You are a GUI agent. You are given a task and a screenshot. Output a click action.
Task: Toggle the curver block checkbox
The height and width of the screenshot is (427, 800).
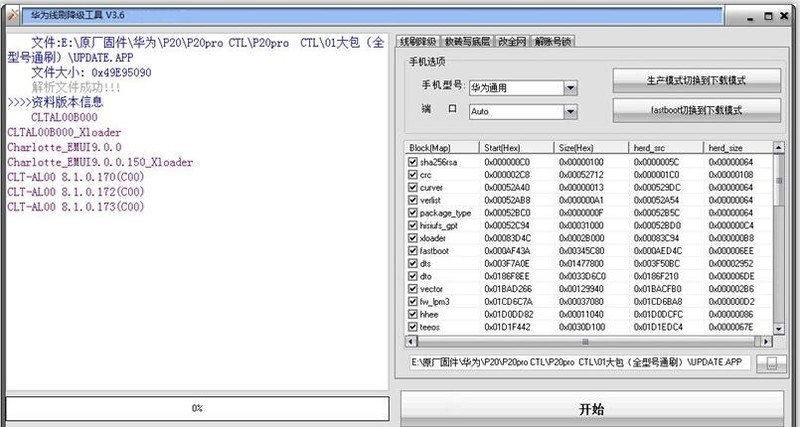click(x=413, y=187)
